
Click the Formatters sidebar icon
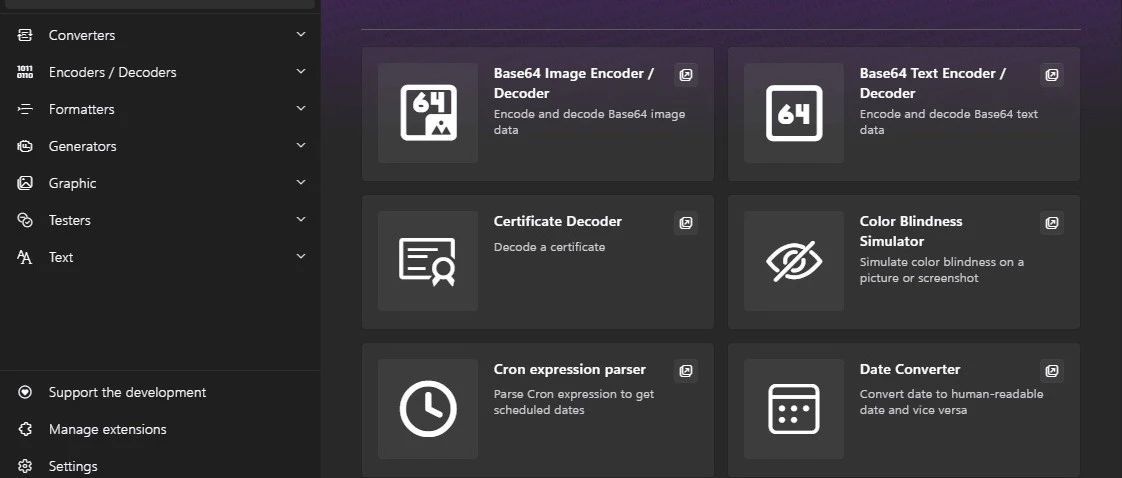[25, 109]
